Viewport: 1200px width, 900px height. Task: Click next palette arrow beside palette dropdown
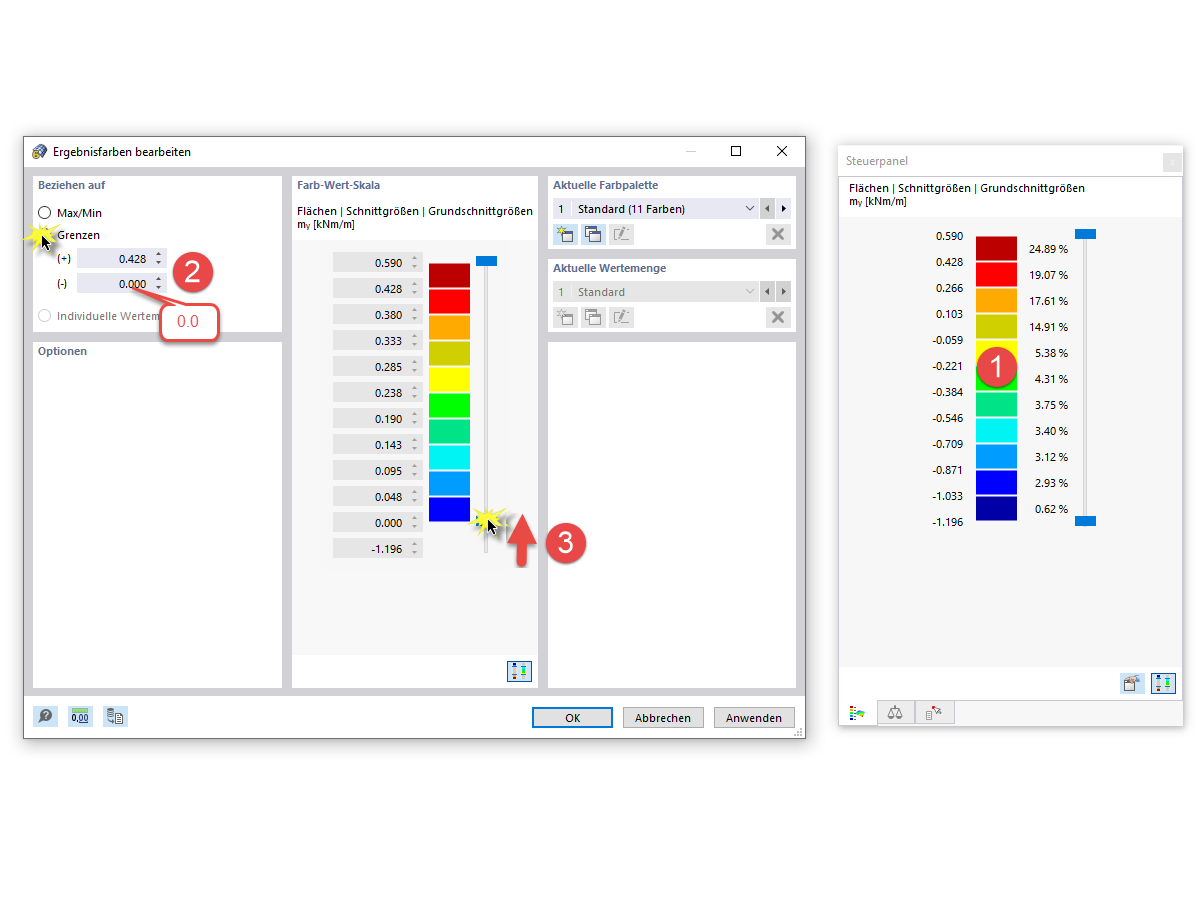click(x=783, y=208)
